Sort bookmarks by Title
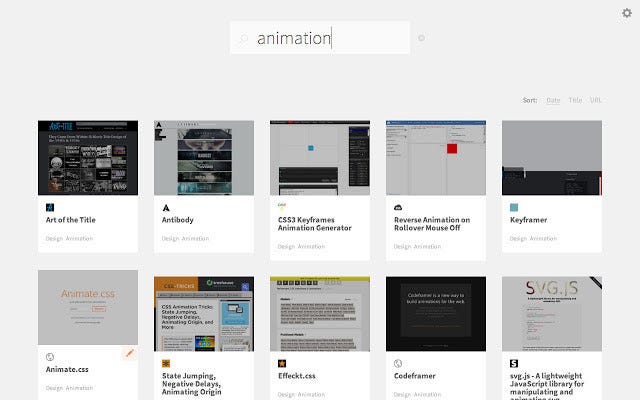This screenshot has width=640, height=400. 575,100
